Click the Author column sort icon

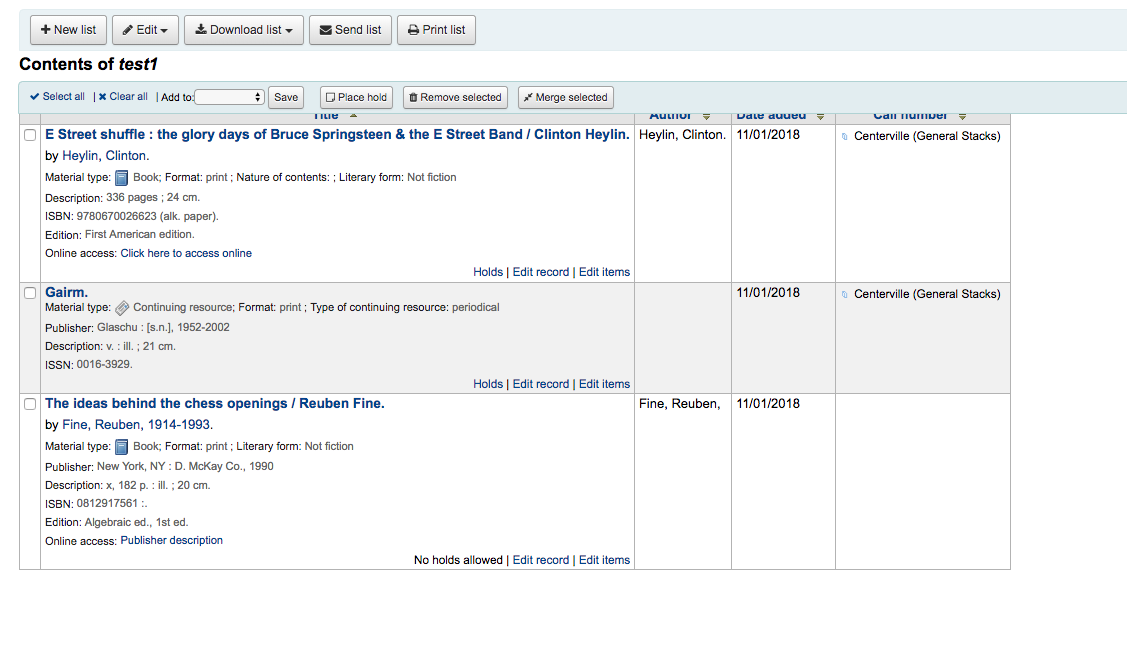706,117
